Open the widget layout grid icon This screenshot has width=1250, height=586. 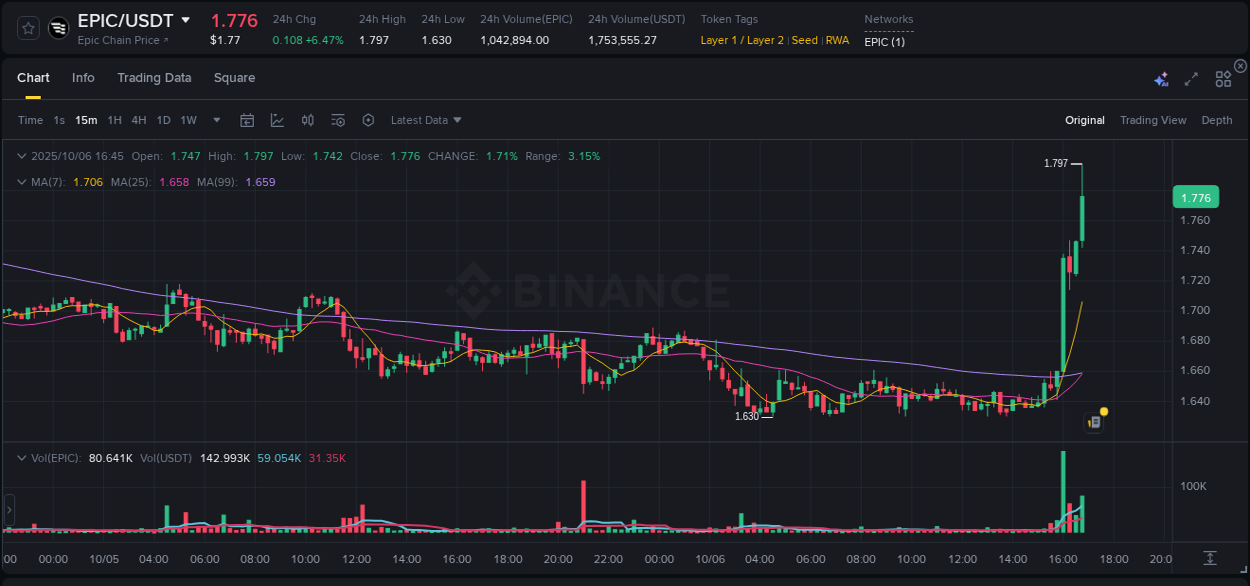coord(1222,78)
